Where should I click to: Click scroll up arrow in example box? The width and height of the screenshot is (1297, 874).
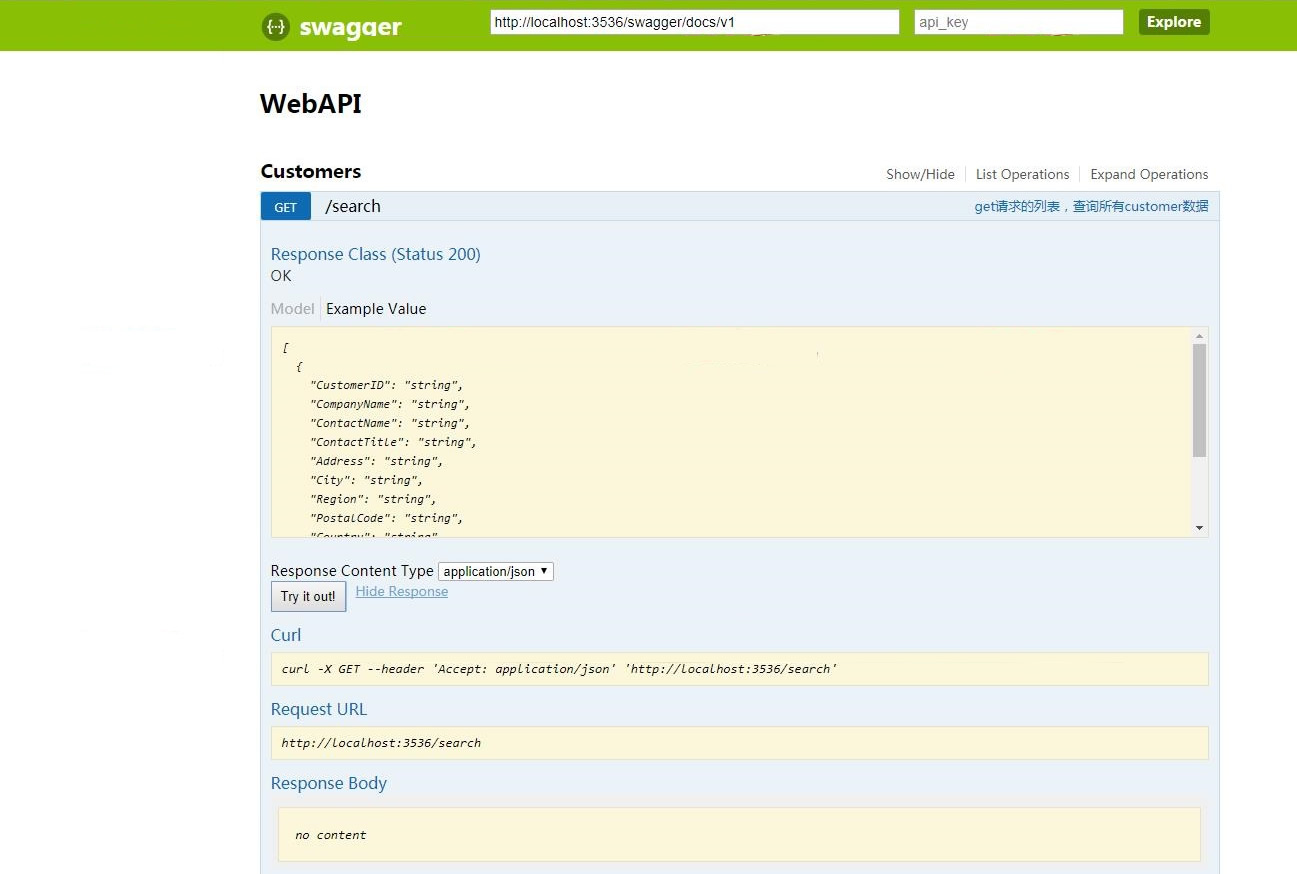click(x=1200, y=336)
